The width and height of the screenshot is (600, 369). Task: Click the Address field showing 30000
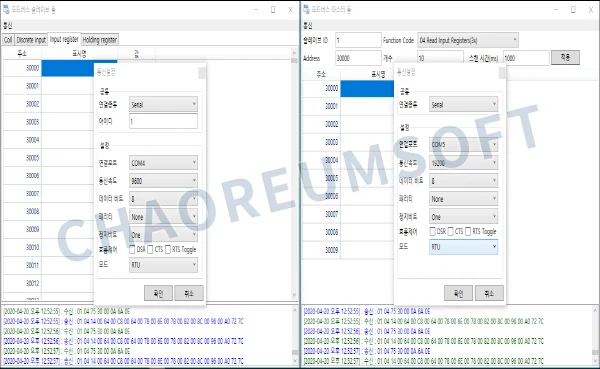pos(358,58)
